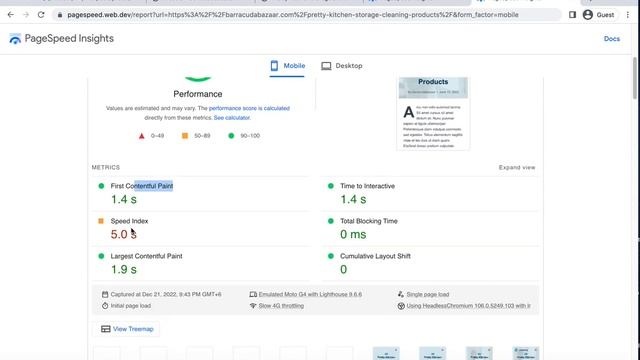Click device icon beside Emulated Moto G4
640x360 pixels.
click(253, 294)
